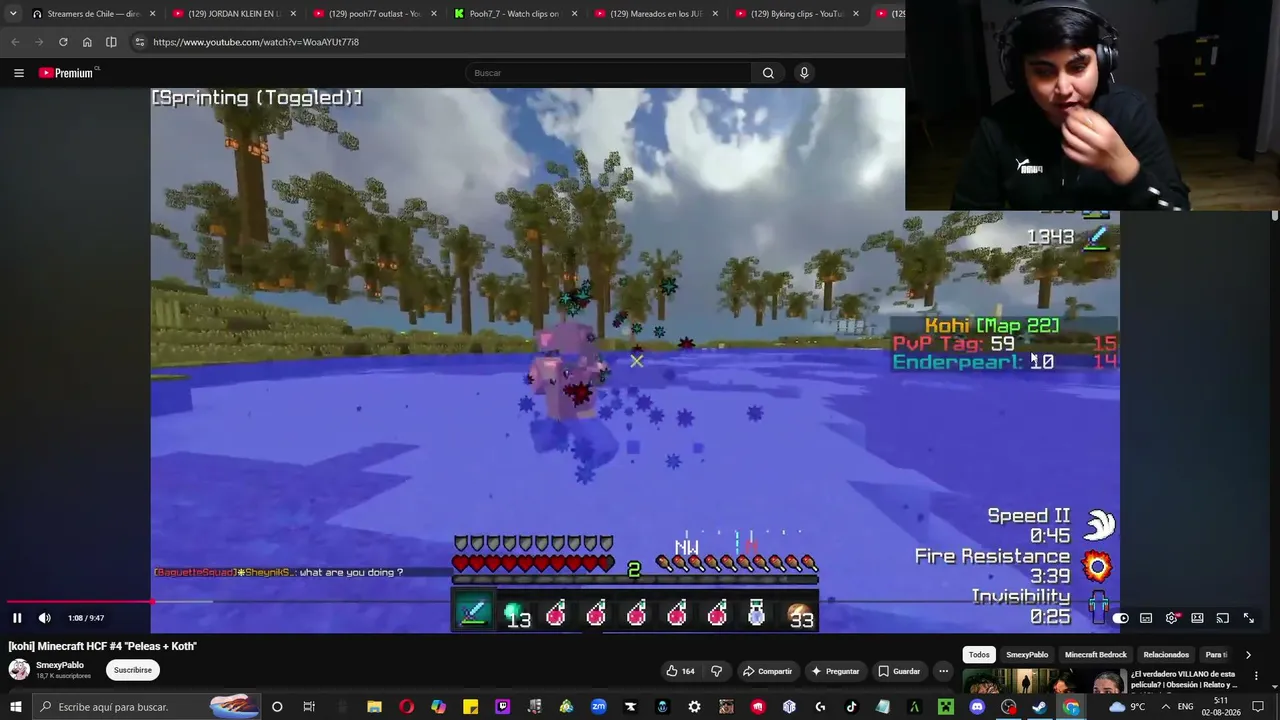Open the taskbar clock showing 5:11
This screenshot has width=1280, height=720.
1221,707
